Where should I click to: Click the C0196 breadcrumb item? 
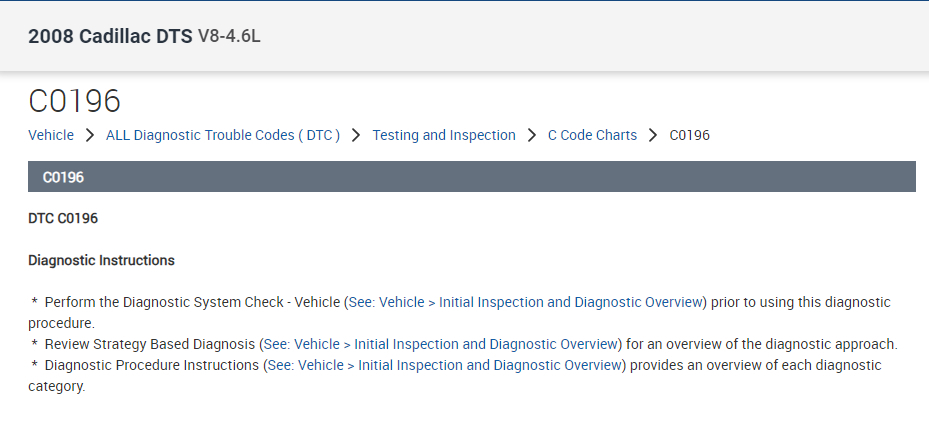tap(689, 135)
